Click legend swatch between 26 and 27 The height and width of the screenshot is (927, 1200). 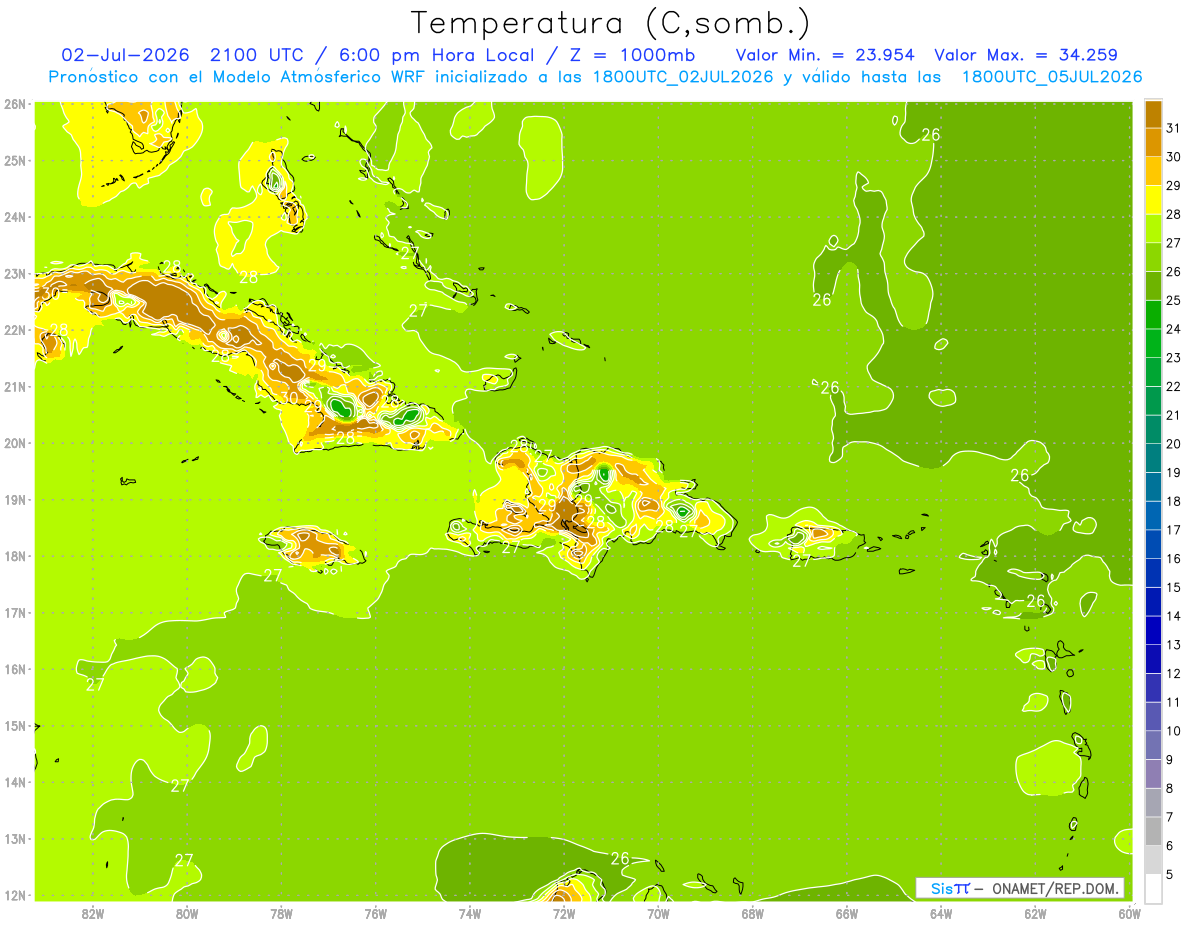(1153, 258)
